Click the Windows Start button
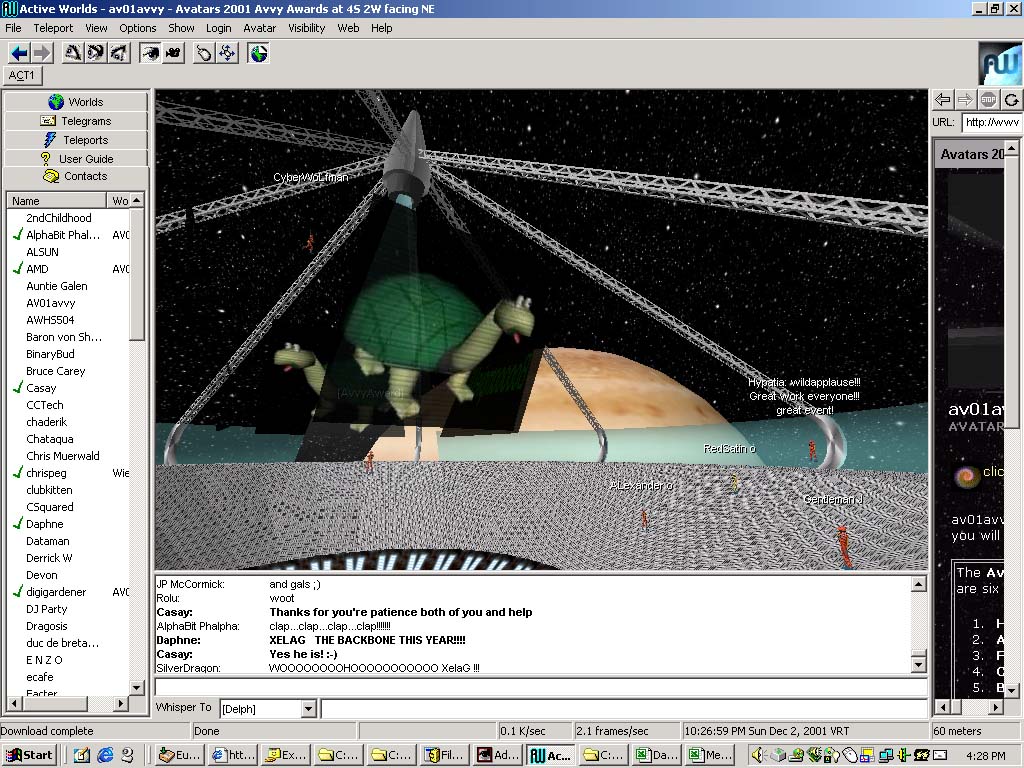This screenshot has height=768, width=1024. [29, 755]
